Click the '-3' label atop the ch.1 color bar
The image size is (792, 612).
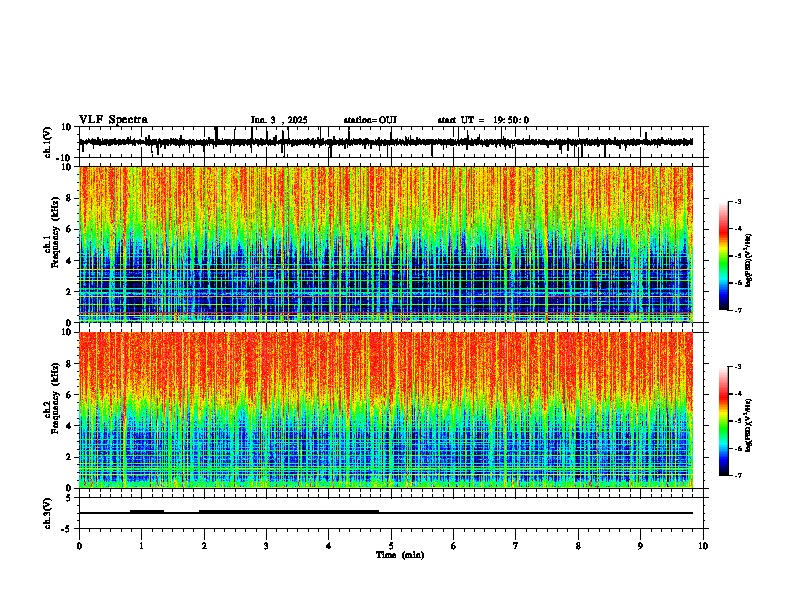point(737,201)
